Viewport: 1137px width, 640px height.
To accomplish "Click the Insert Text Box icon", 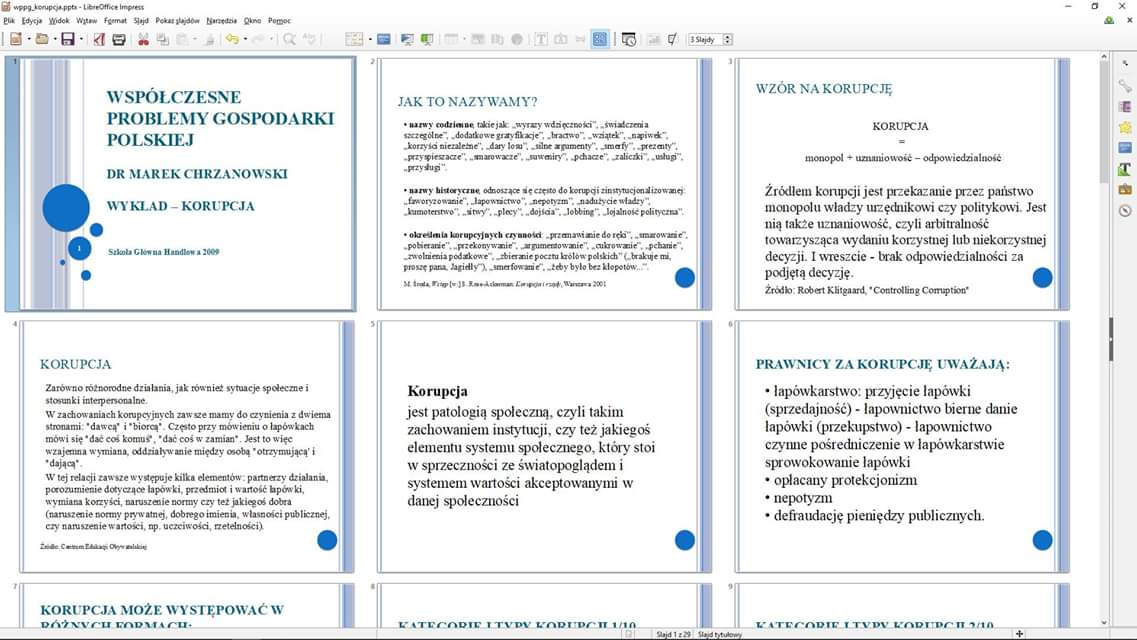I will click(x=541, y=39).
